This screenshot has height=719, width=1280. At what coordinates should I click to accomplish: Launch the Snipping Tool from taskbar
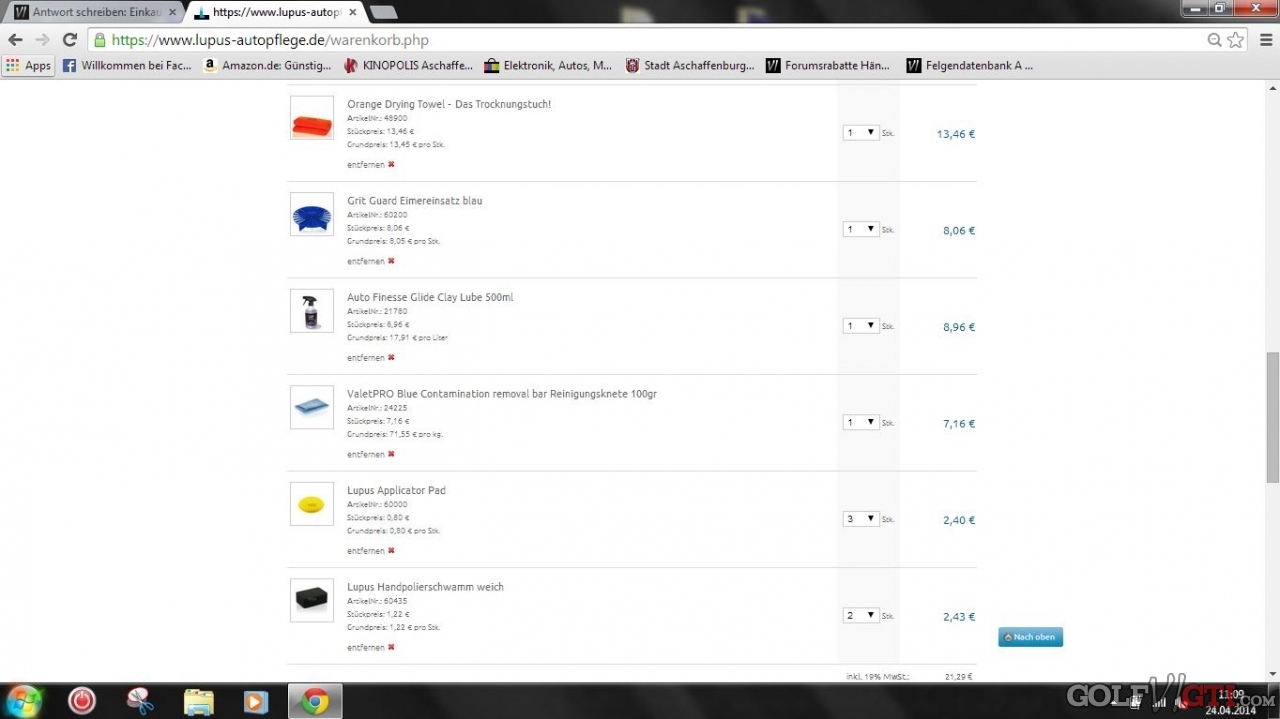(x=140, y=701)
